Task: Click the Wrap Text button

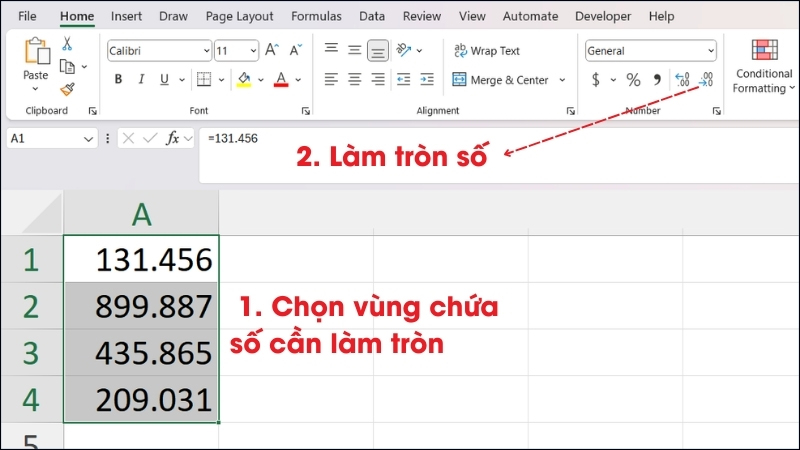Action: coord(487,51)
